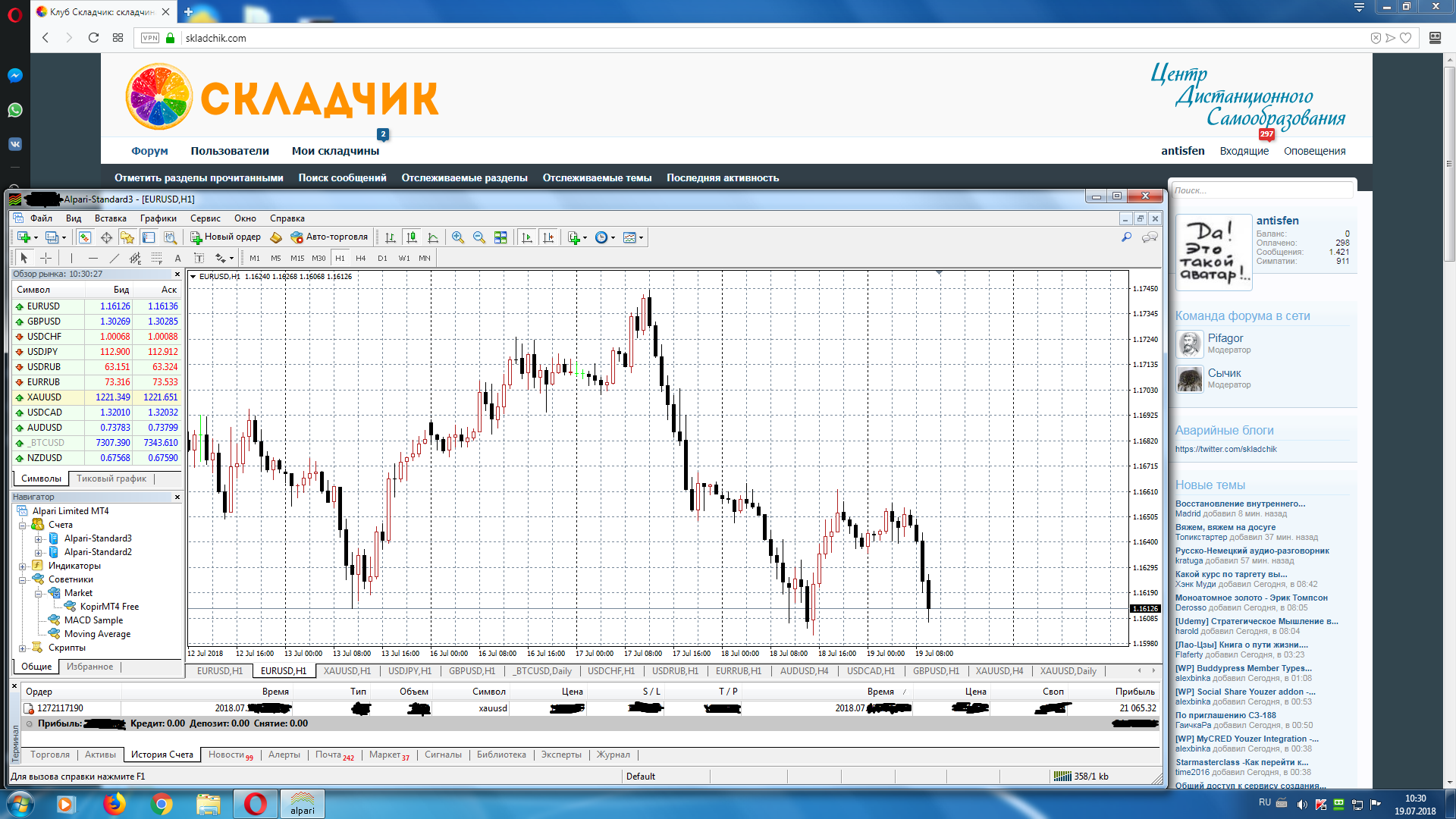Select the M15 timeframe button
This screenshot has width=1456, height=819.
pyautogui.click(x=297, y=258)
